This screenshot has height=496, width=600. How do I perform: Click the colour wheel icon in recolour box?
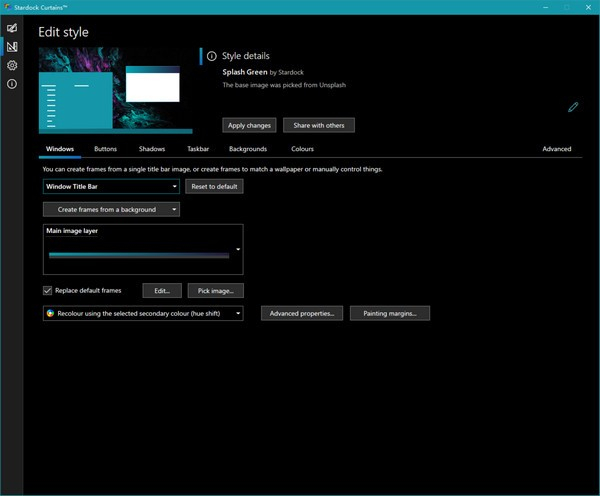[50, 313]
